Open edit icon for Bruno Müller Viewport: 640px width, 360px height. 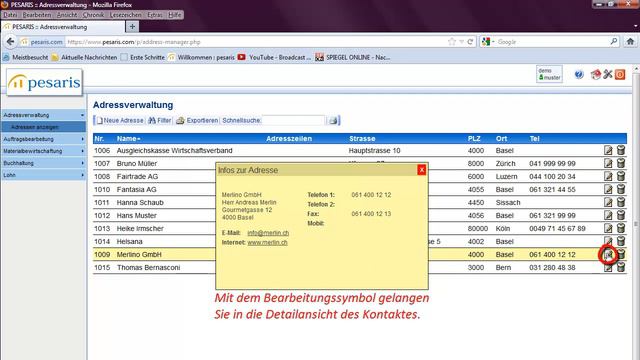(608, 163)
